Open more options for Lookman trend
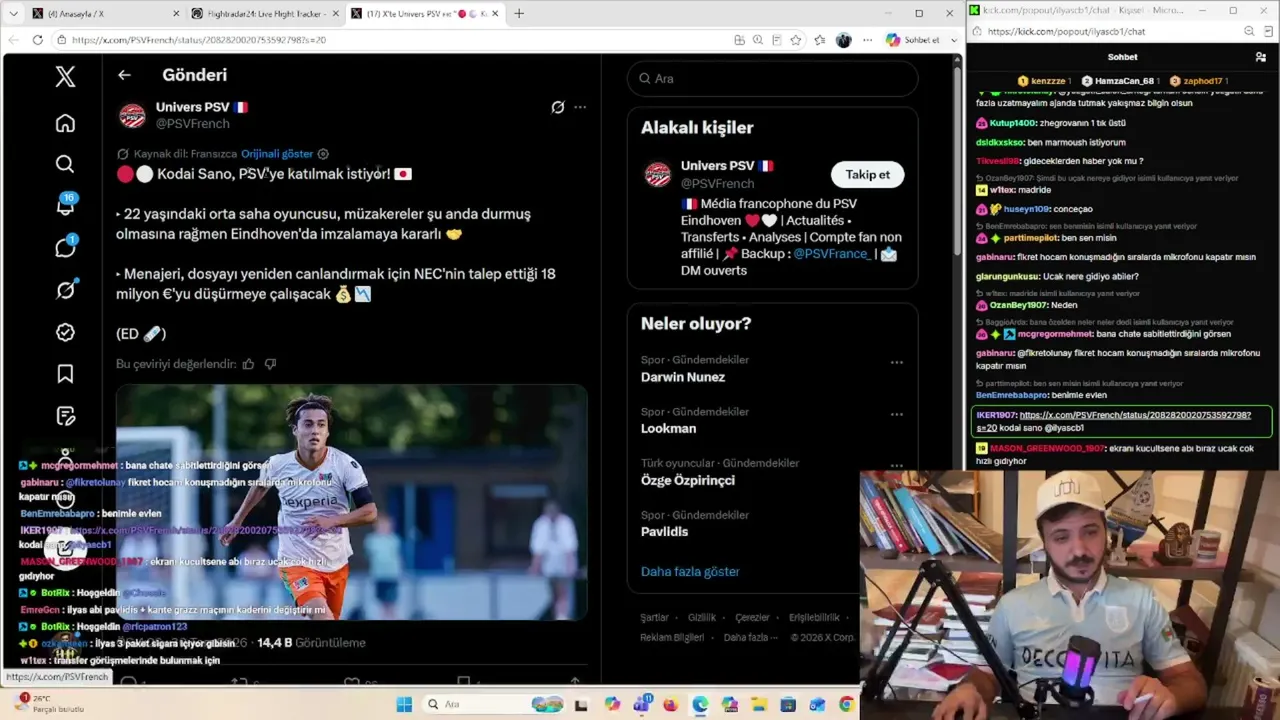The image size is (1280, 720). [x=897, y=414]
